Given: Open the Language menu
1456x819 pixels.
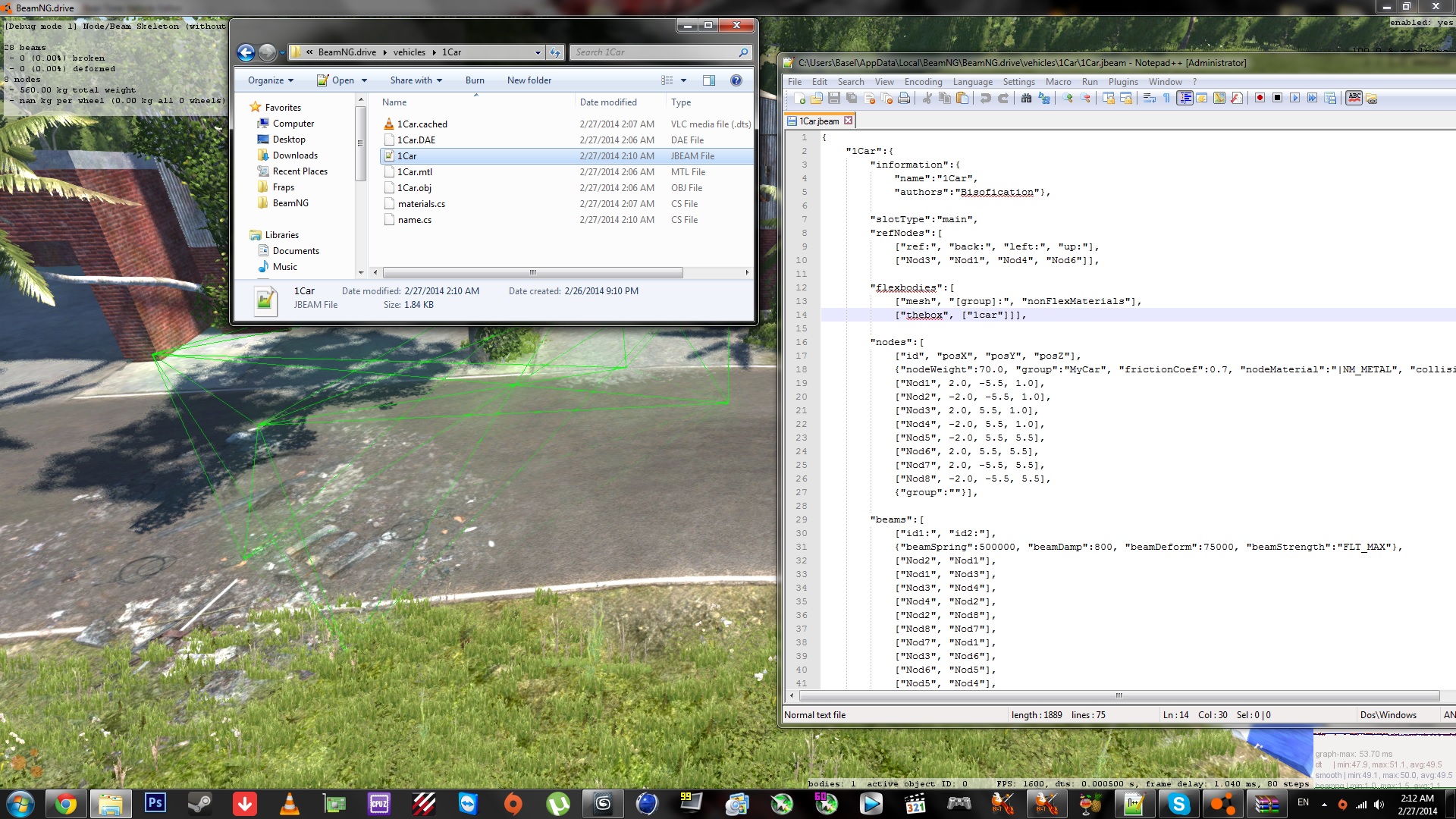Looking at the screenshot, I should [972, 82].
